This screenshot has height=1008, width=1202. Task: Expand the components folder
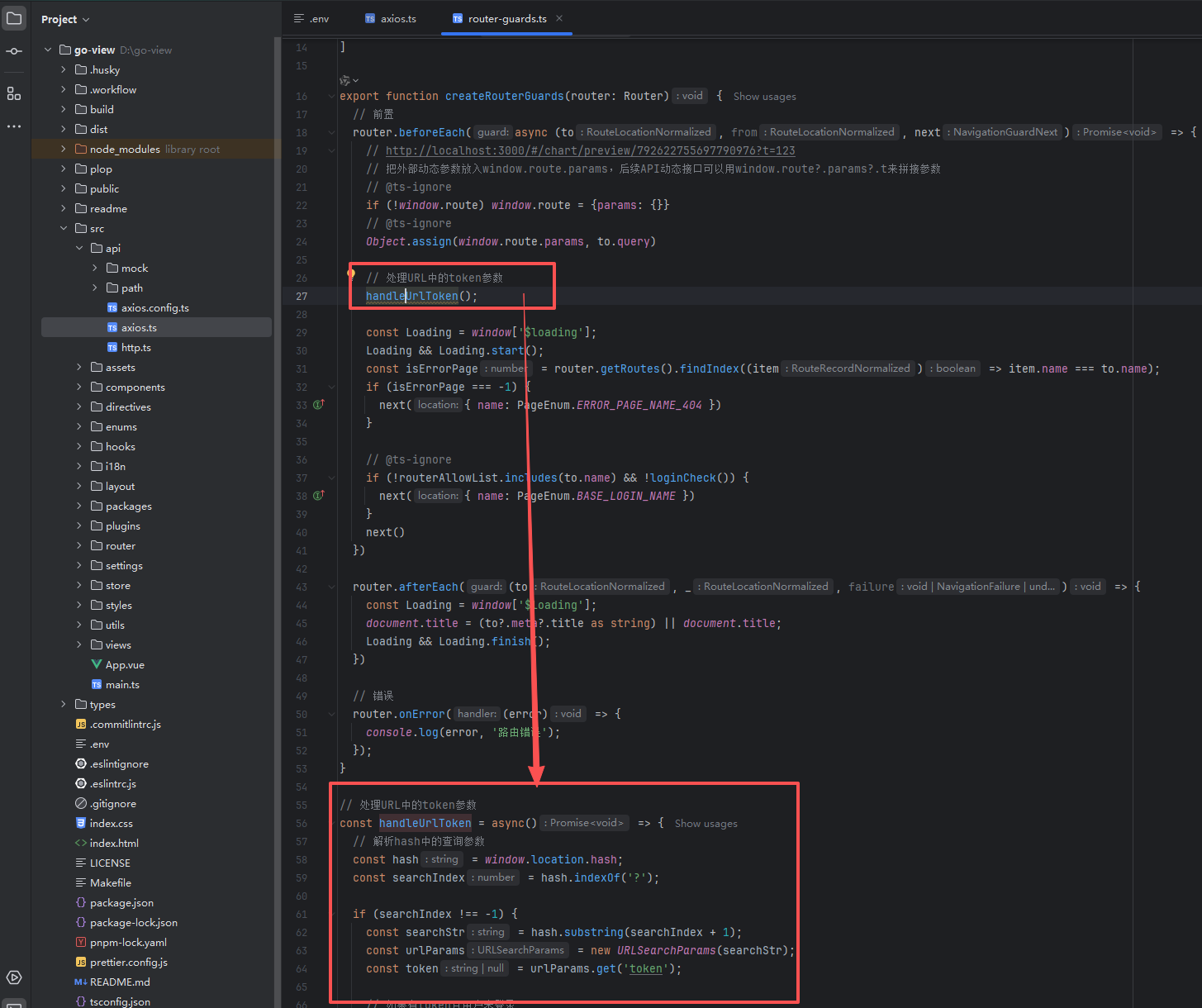coord(79,388)
